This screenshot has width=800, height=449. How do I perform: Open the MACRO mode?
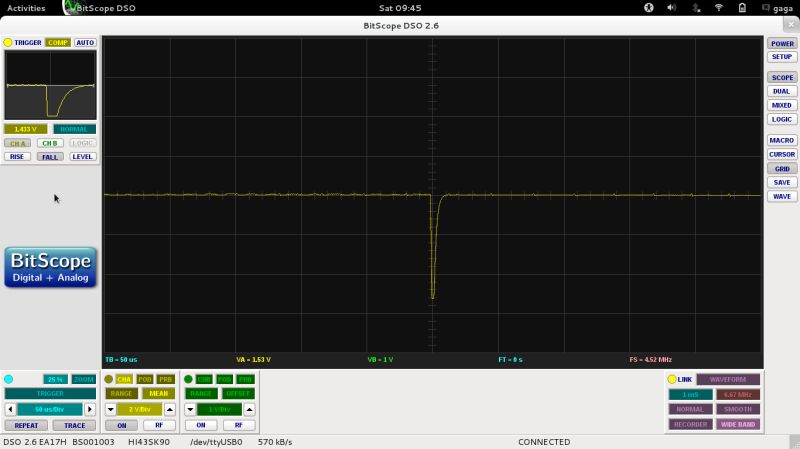pyautogui.click(x=782, y=140)
